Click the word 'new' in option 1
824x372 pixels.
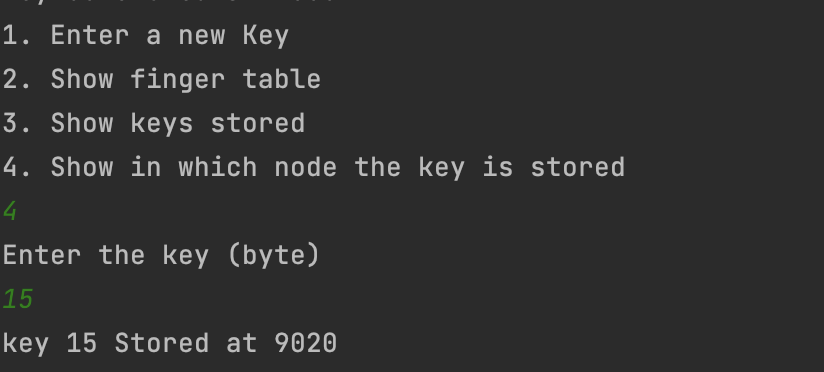tap(202, 37)
